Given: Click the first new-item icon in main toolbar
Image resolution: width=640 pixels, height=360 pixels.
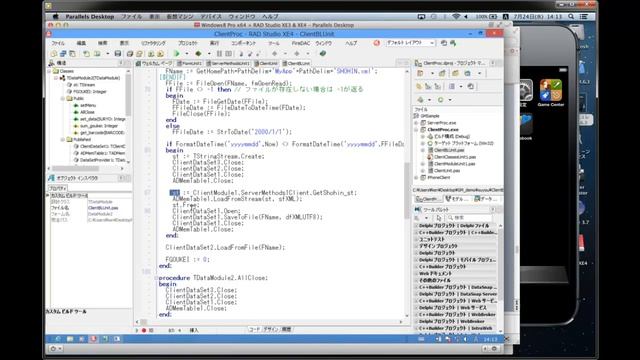Looking at the screenshot, I should pyautogui.click(x=53, y=53).
